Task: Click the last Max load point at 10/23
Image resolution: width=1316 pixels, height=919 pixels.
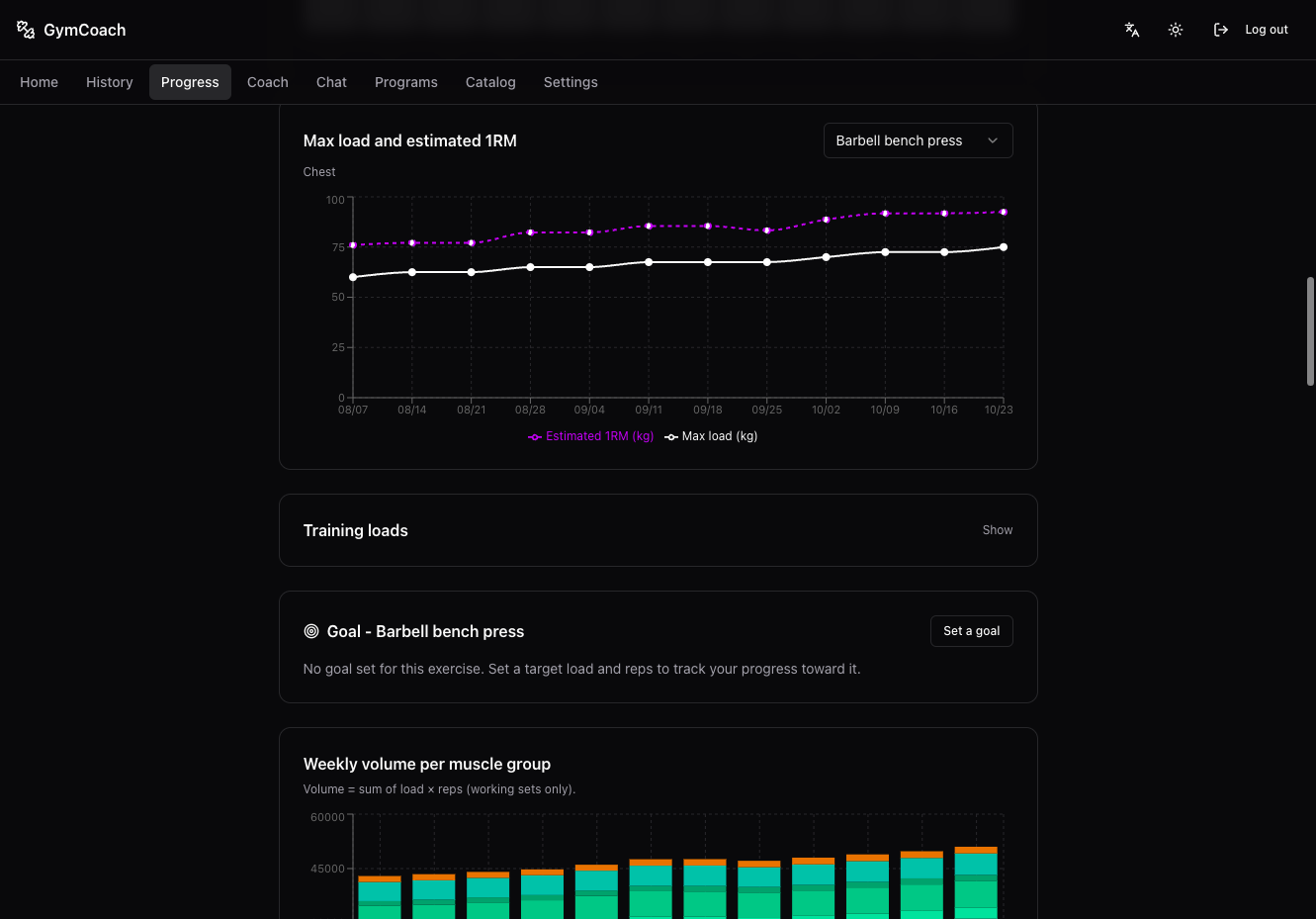Action: coord(1004,247)
